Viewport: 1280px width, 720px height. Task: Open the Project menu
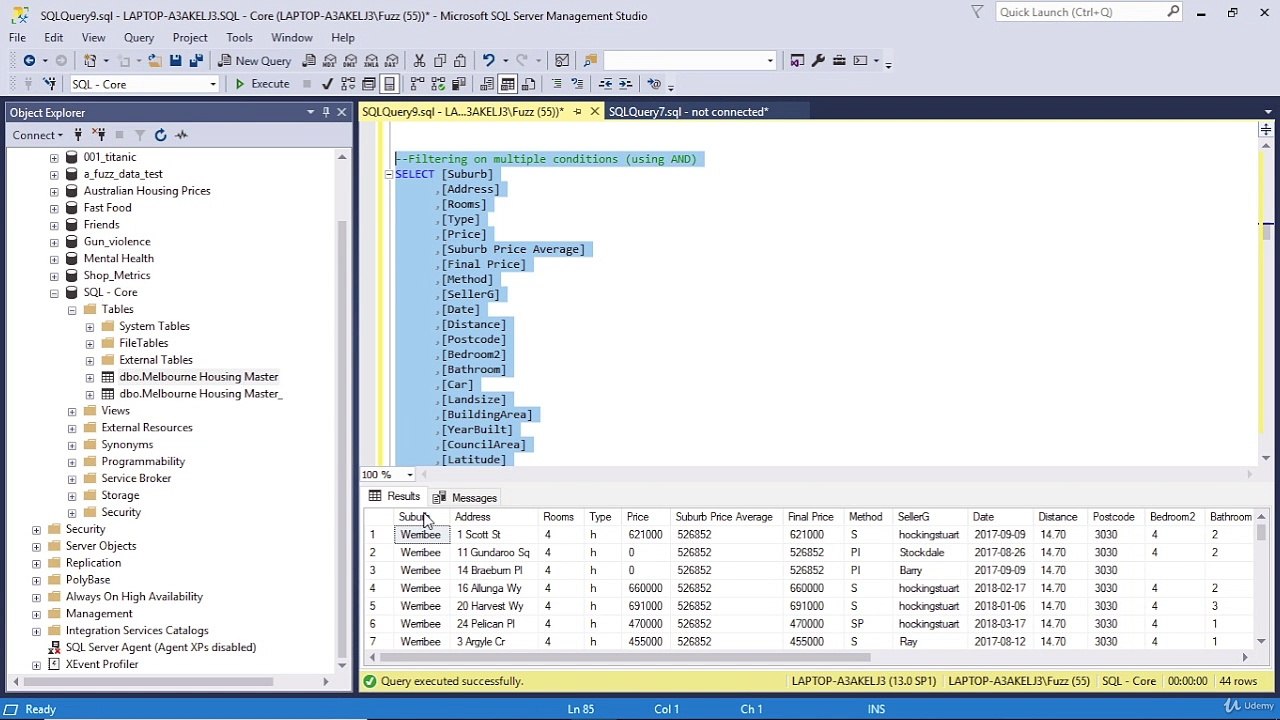190,38
